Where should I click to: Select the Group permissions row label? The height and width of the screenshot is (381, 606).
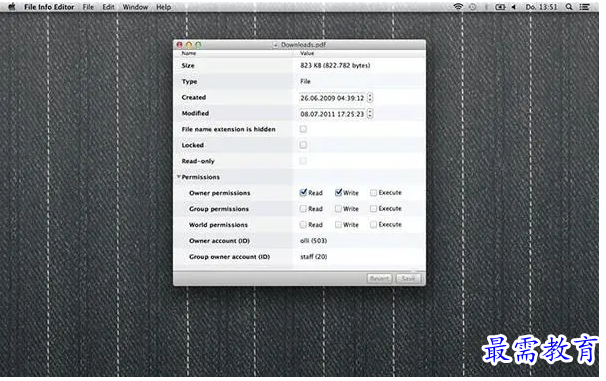pyautogui.click(x=219, y=209)
